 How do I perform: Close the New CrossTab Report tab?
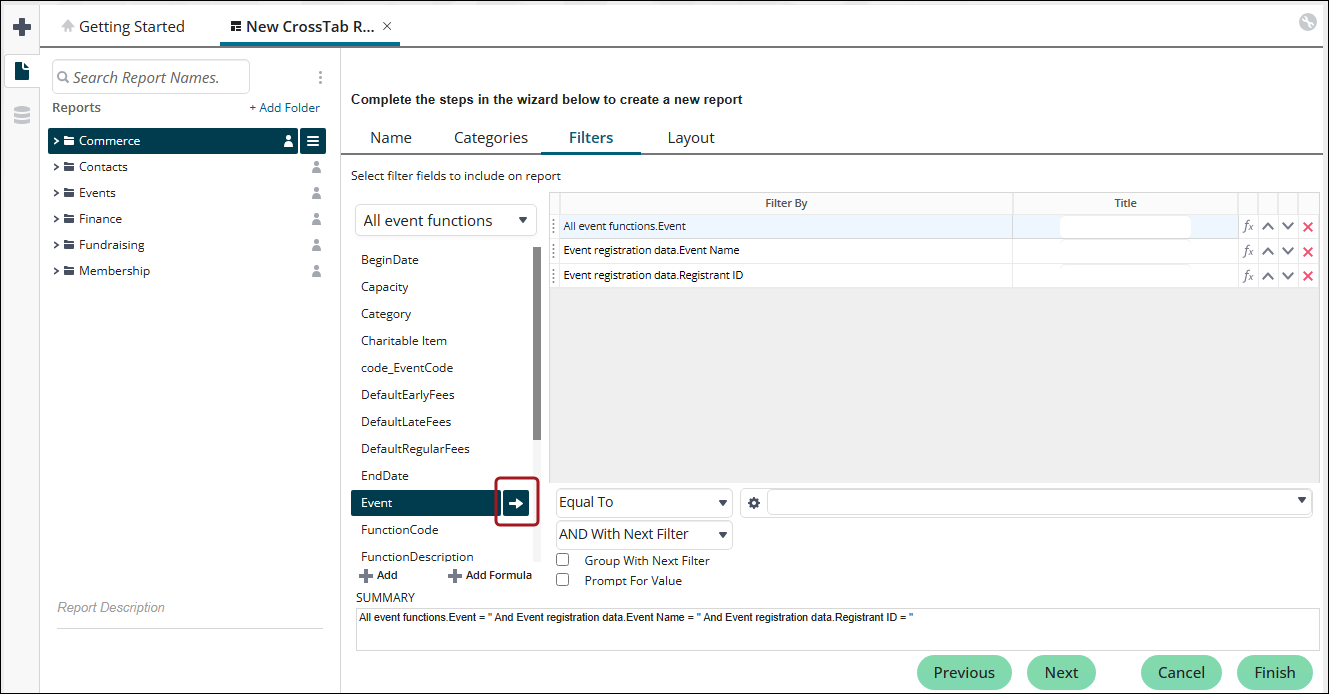388,26
